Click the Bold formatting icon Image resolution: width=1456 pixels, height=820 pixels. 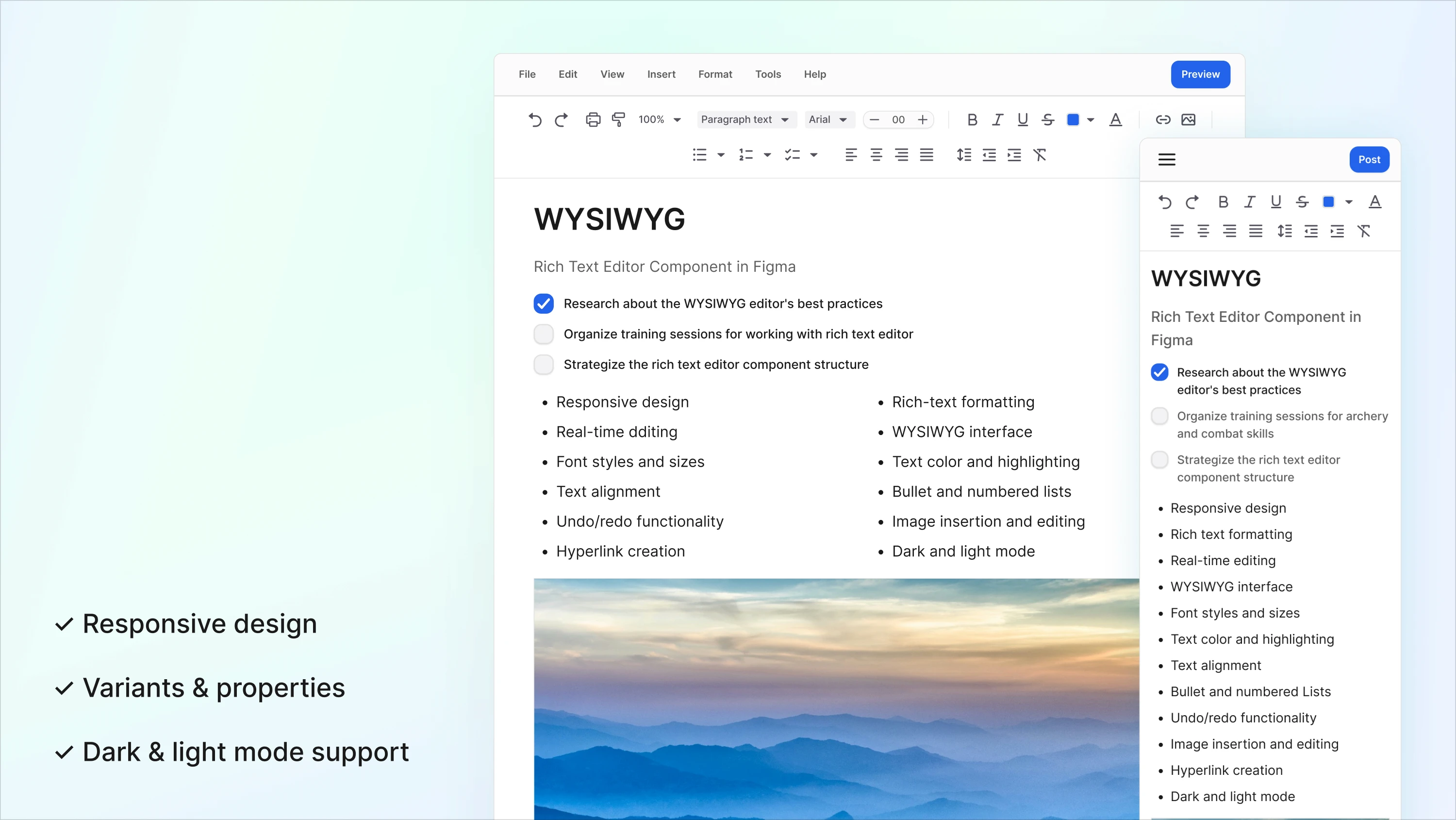971,119
